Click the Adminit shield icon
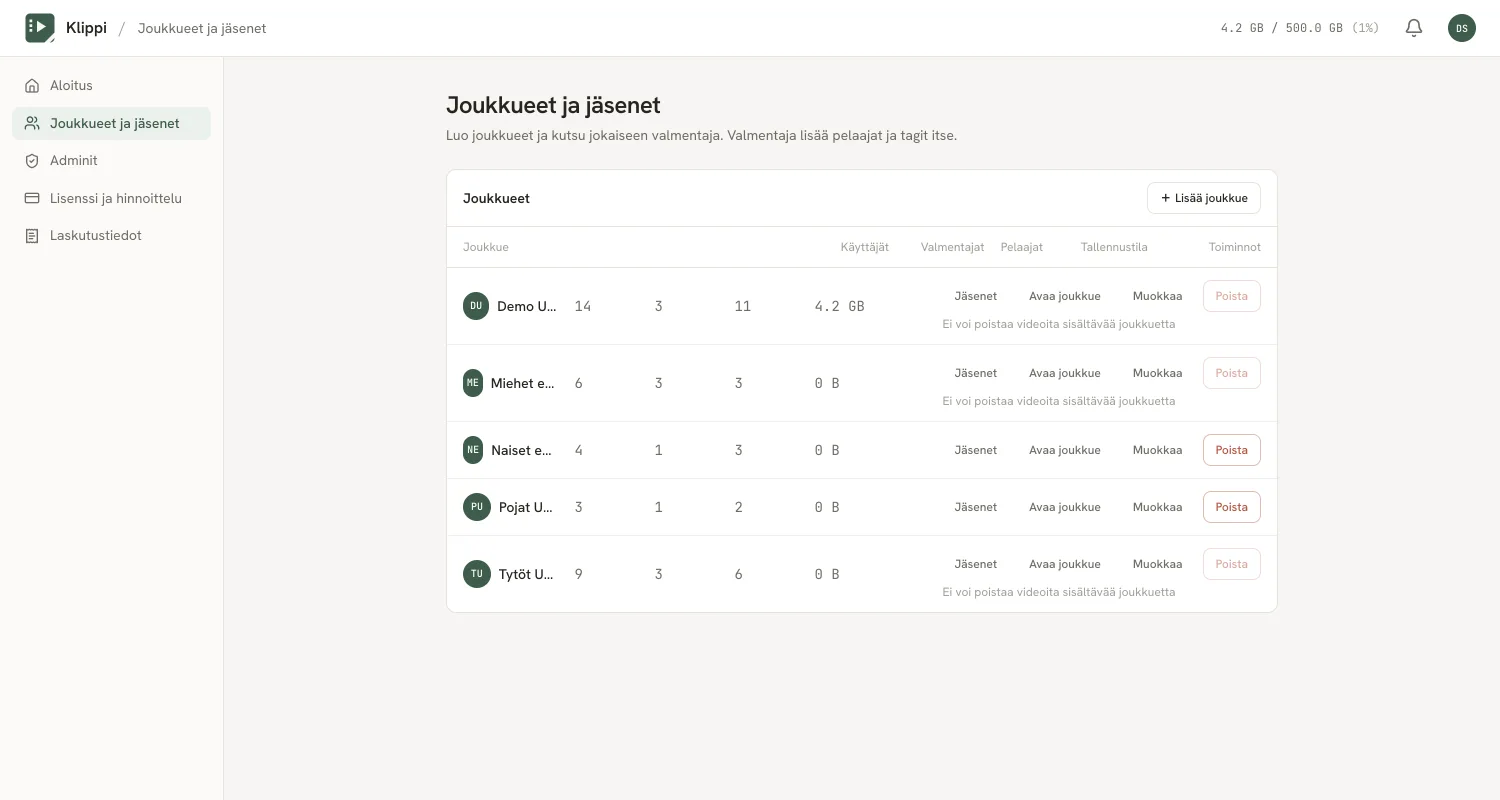This screenshot has height=800, width=1500. 32,161
